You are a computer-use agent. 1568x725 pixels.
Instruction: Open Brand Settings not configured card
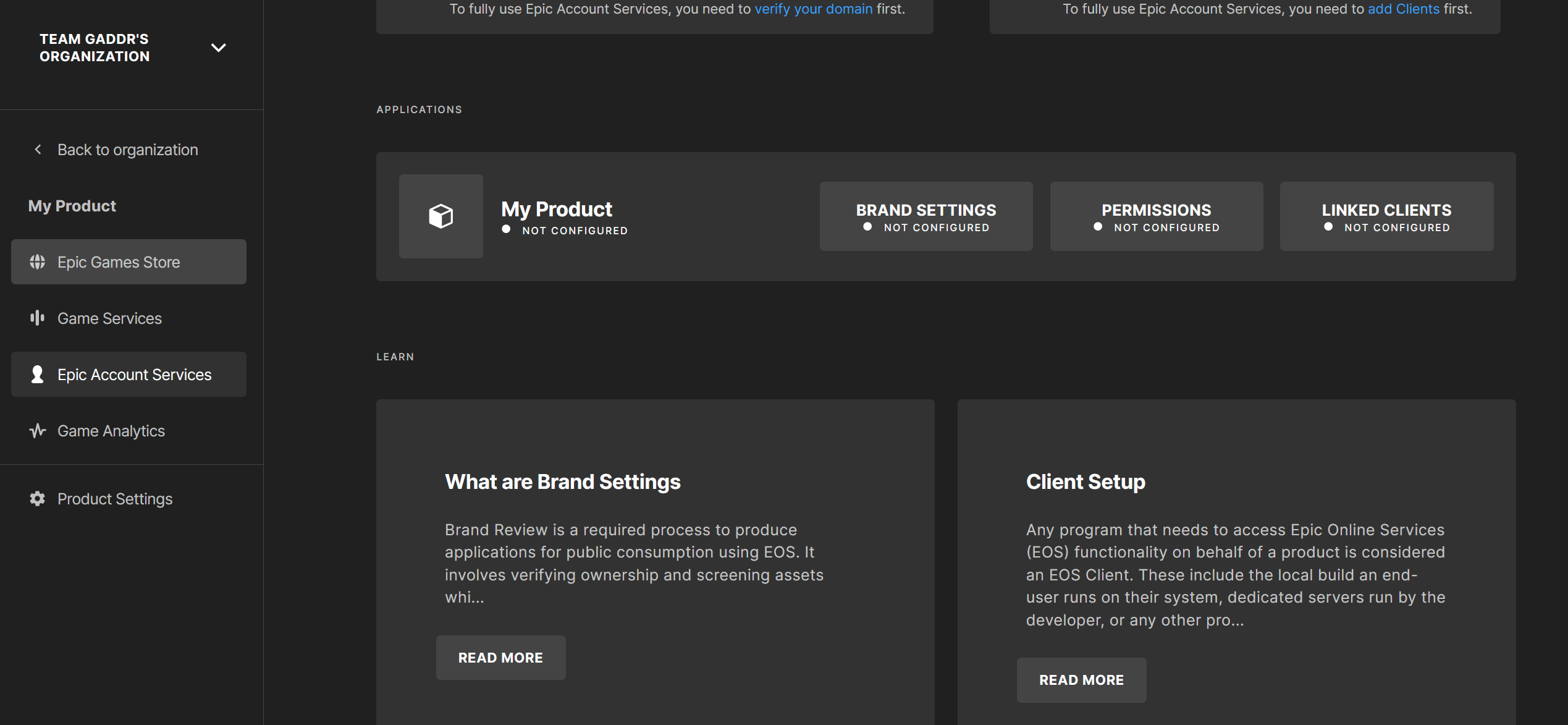925,216
